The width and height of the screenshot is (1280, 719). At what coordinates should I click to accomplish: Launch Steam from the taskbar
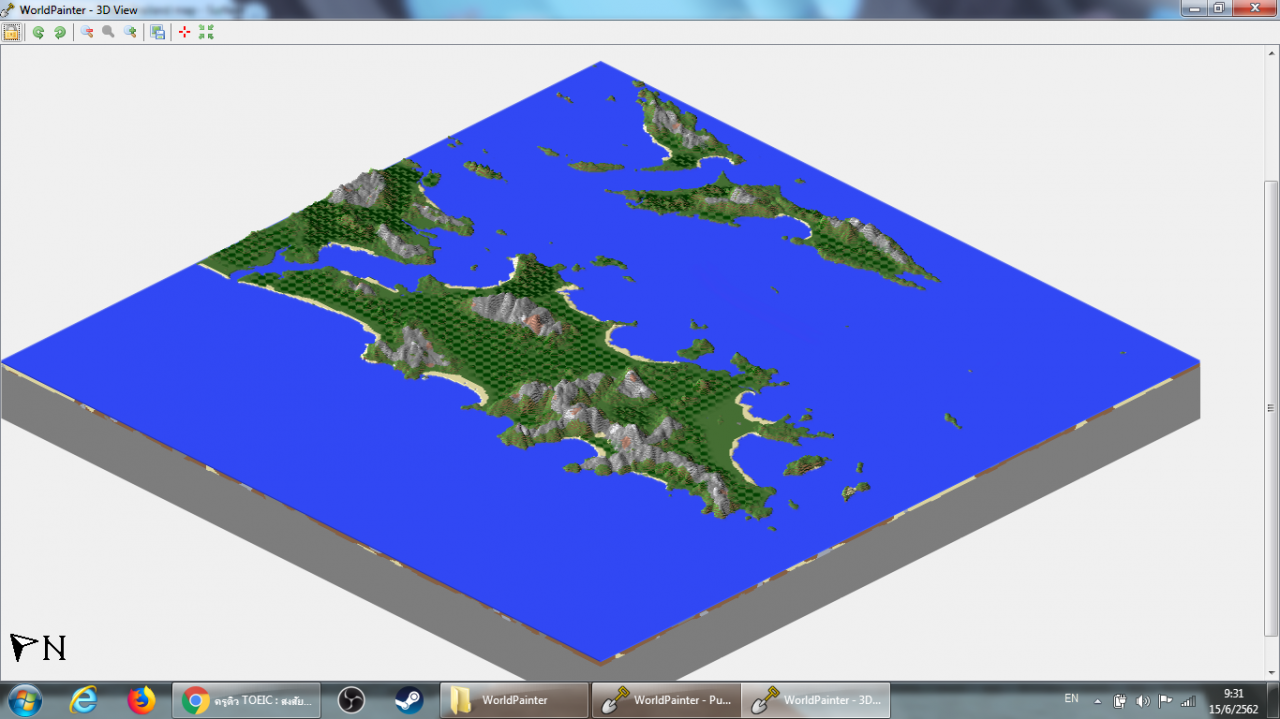(409, 700)
